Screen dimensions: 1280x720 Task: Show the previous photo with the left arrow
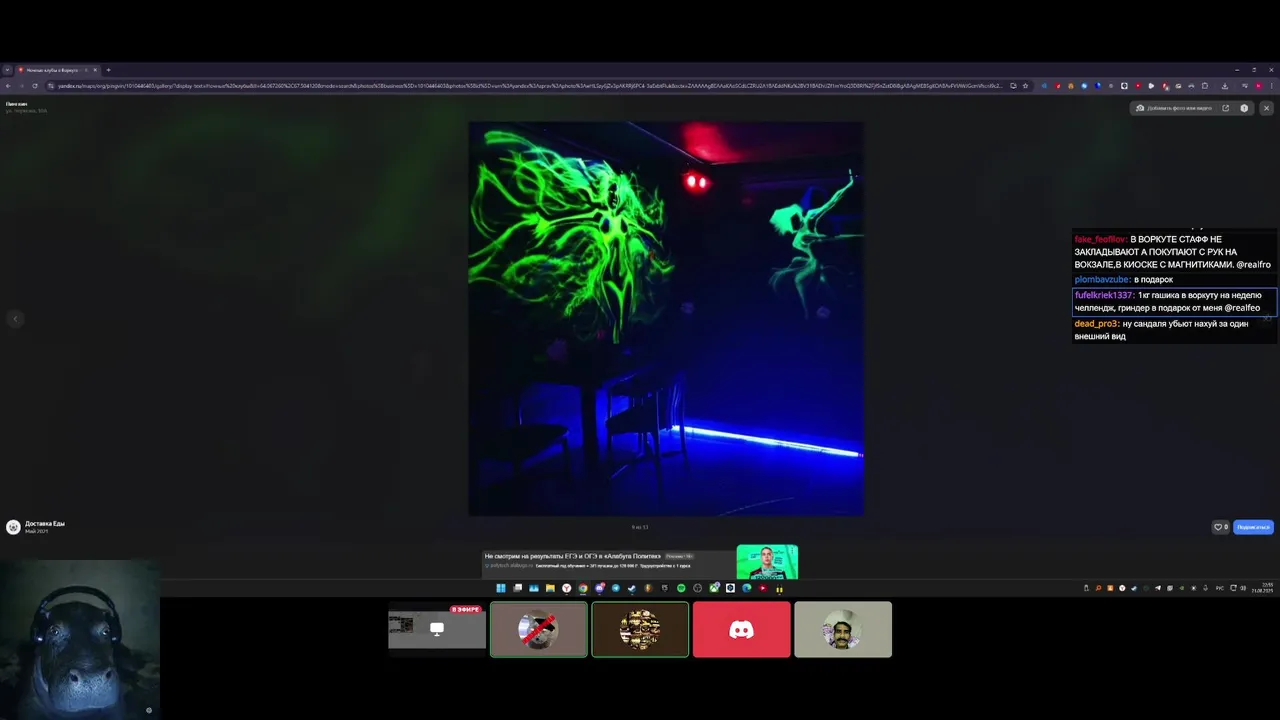pos(14,319)
